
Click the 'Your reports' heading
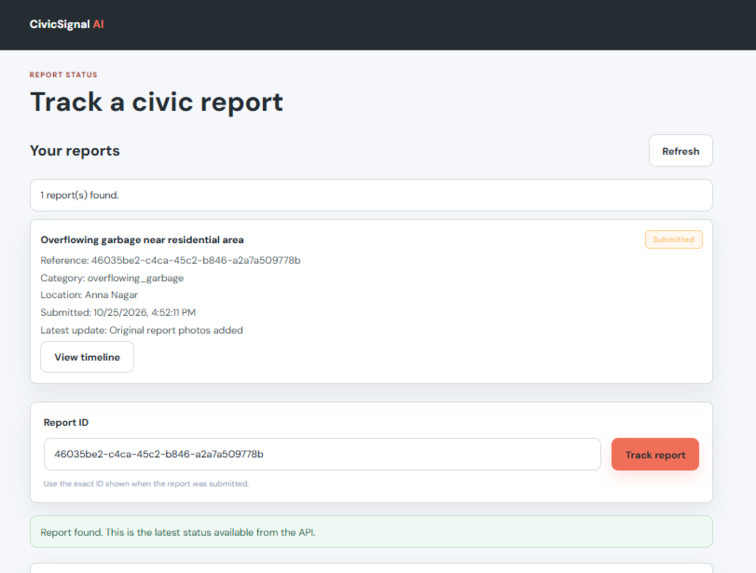[x=75, y=150]
